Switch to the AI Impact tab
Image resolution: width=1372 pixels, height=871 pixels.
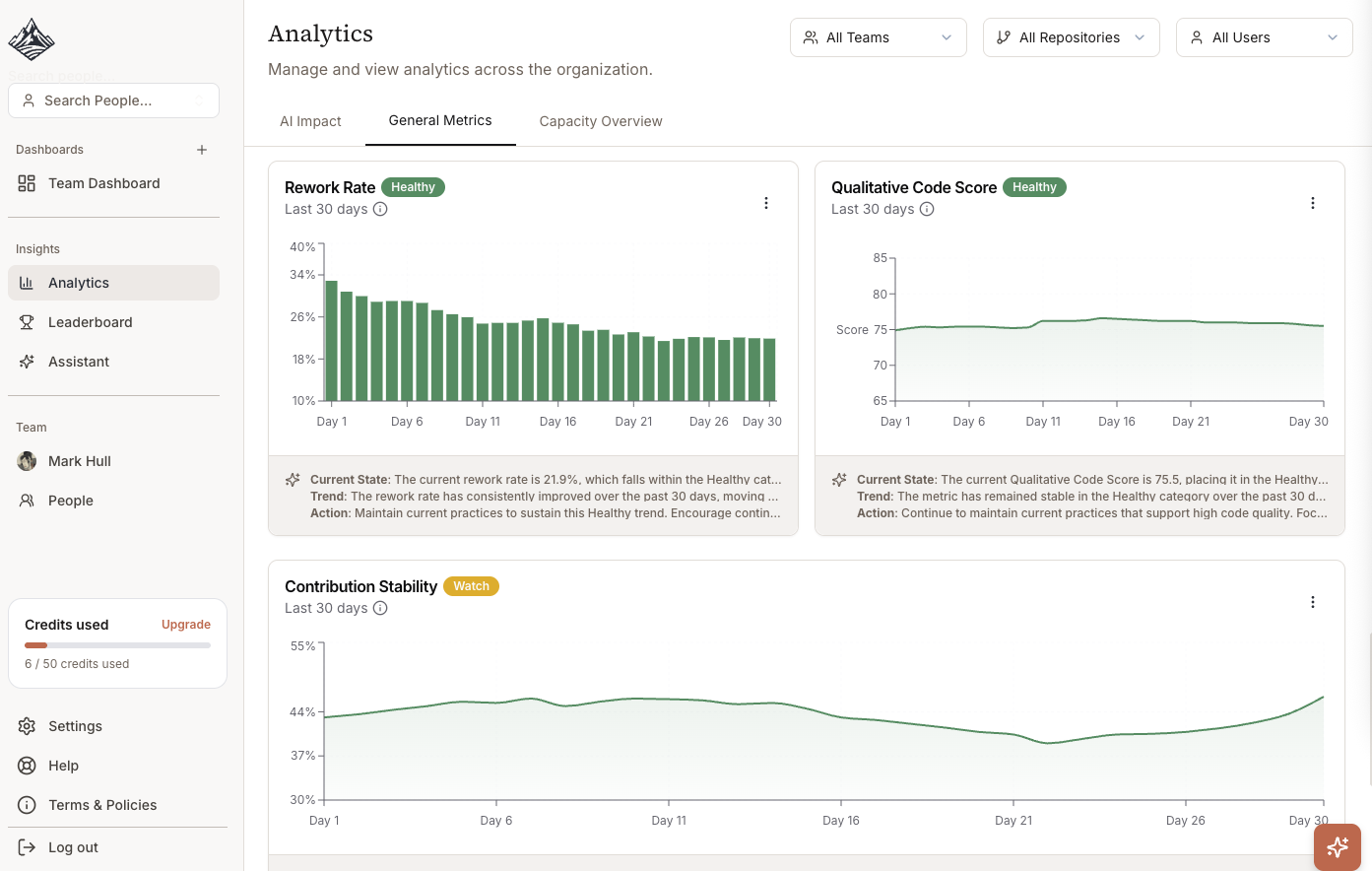[310, 121]
